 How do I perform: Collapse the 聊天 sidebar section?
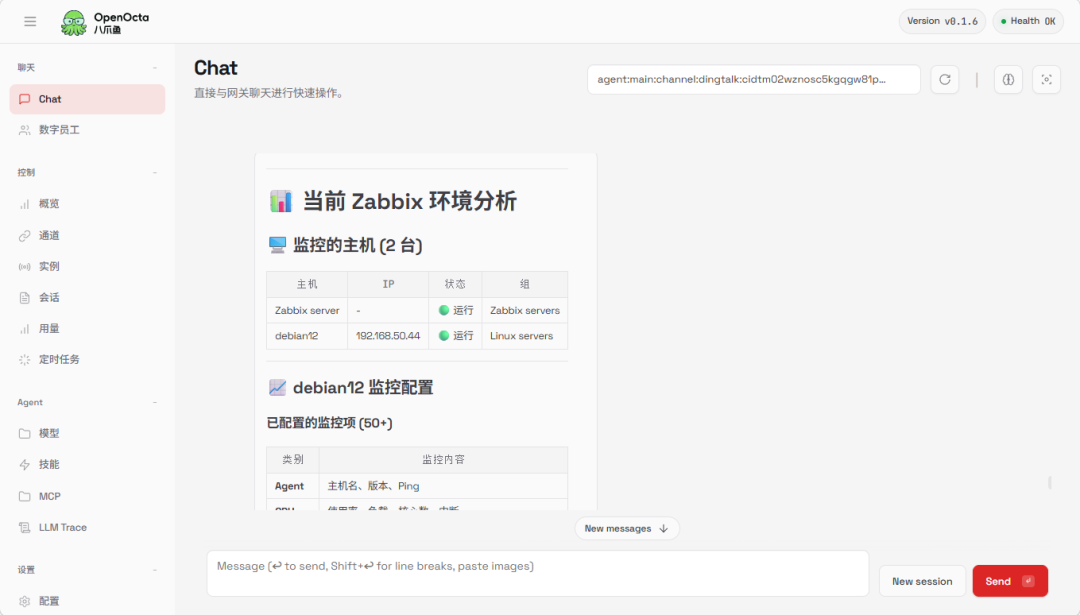point(155,67)
